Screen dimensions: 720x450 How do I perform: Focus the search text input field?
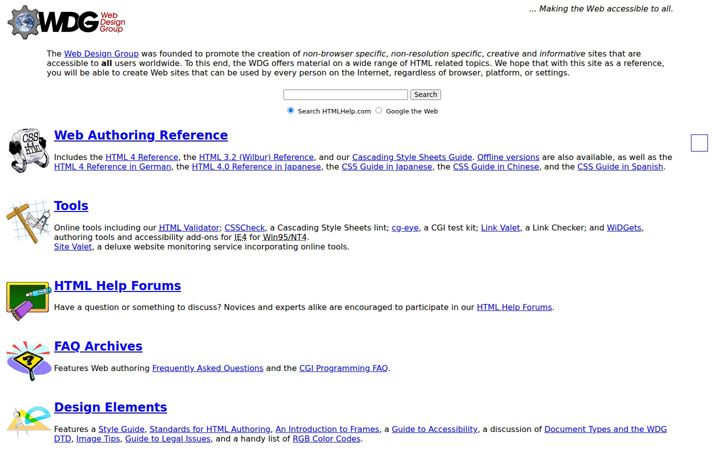point(345,95)
